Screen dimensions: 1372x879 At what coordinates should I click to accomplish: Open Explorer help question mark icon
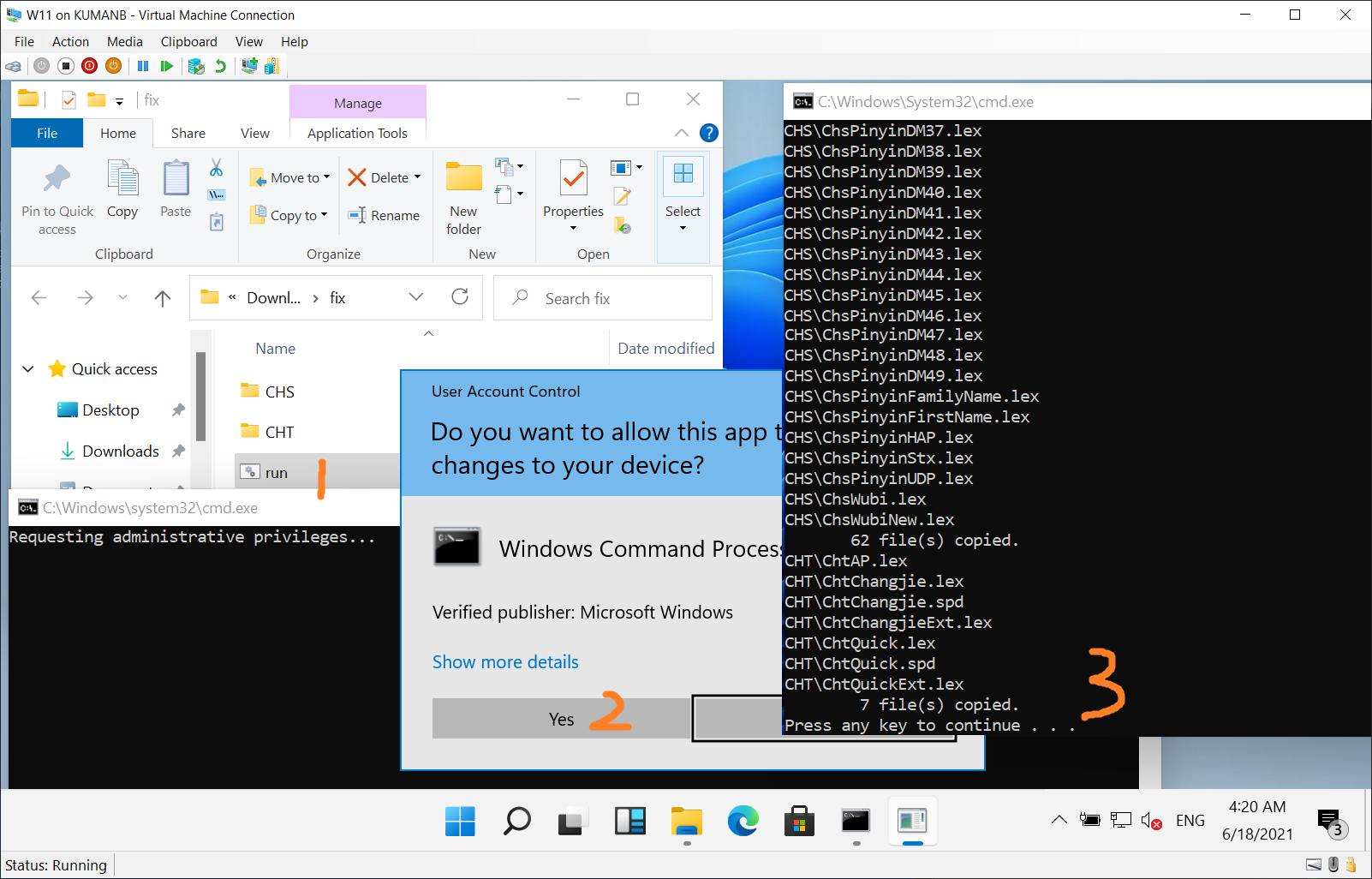709,133
